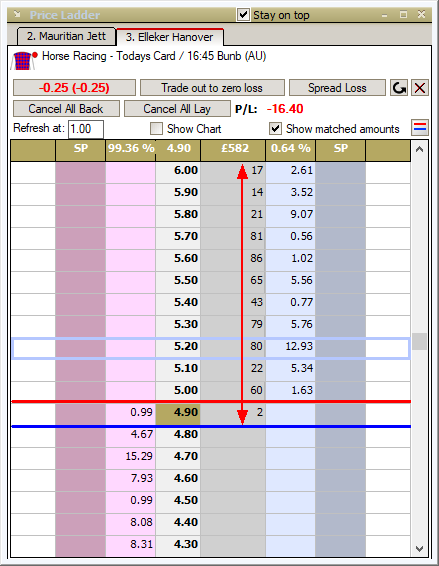Click the red-blue lines icon

click(x=420, y=127)
